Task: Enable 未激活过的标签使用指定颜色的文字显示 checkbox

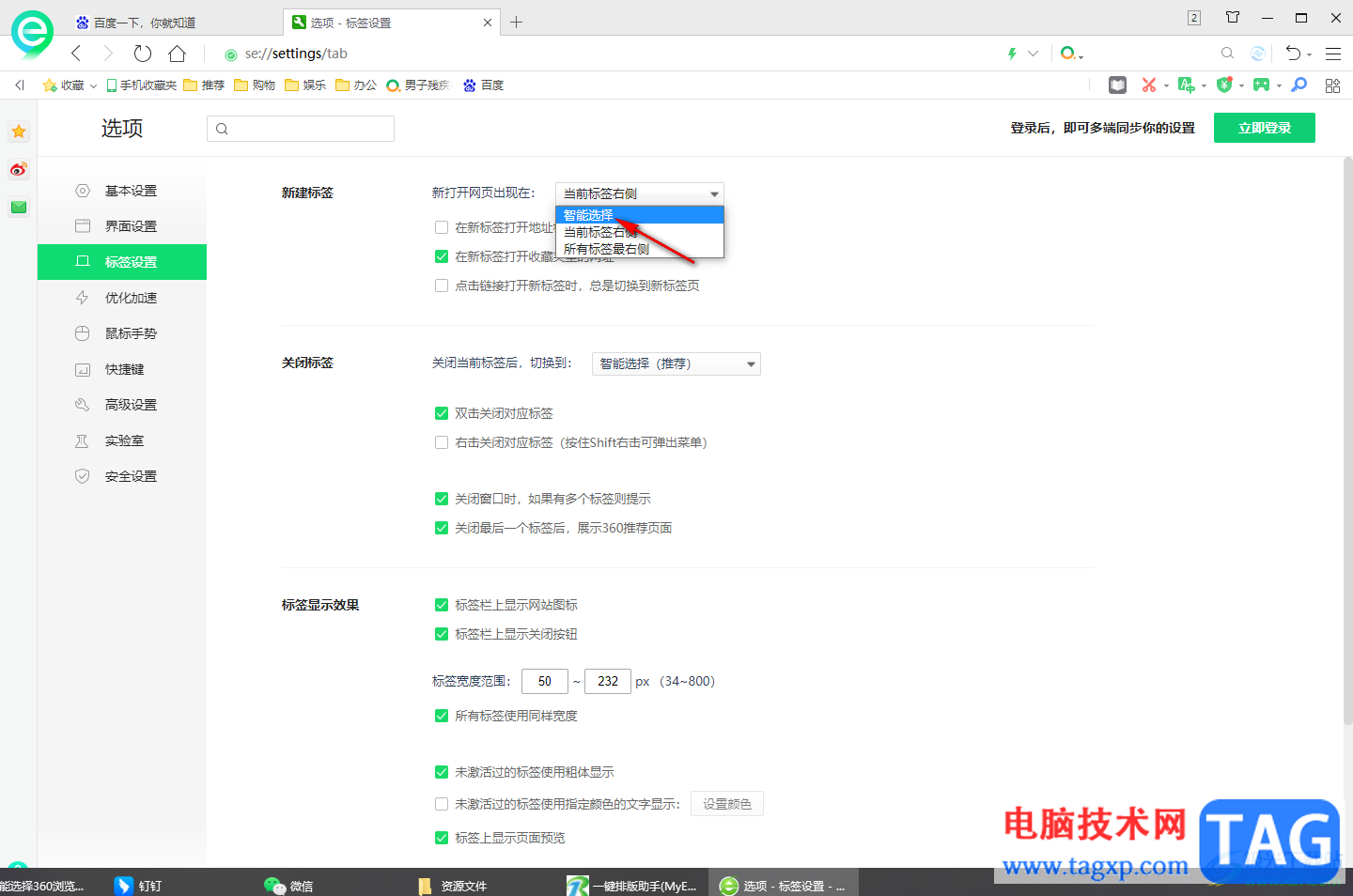Action: [442, 804]
